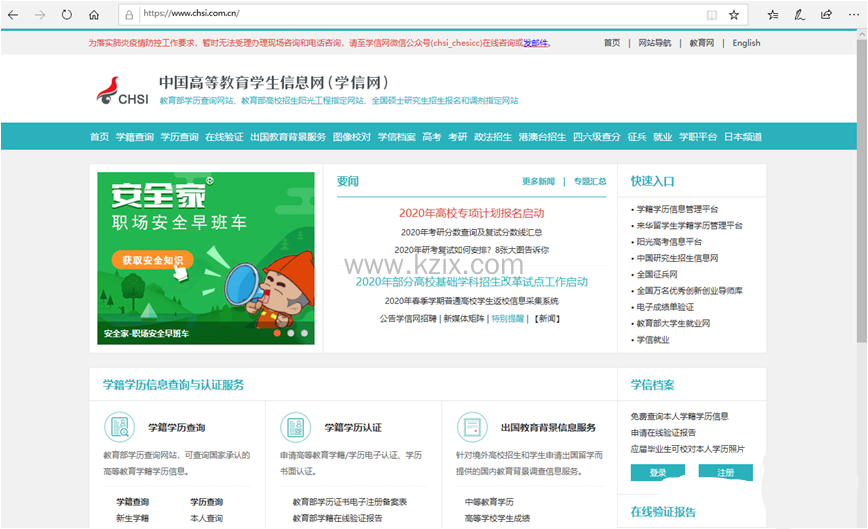
Task: Open the 2020年高校专项计划报名启动 headline
Action: pyautogui.click(x=471, y=213)
